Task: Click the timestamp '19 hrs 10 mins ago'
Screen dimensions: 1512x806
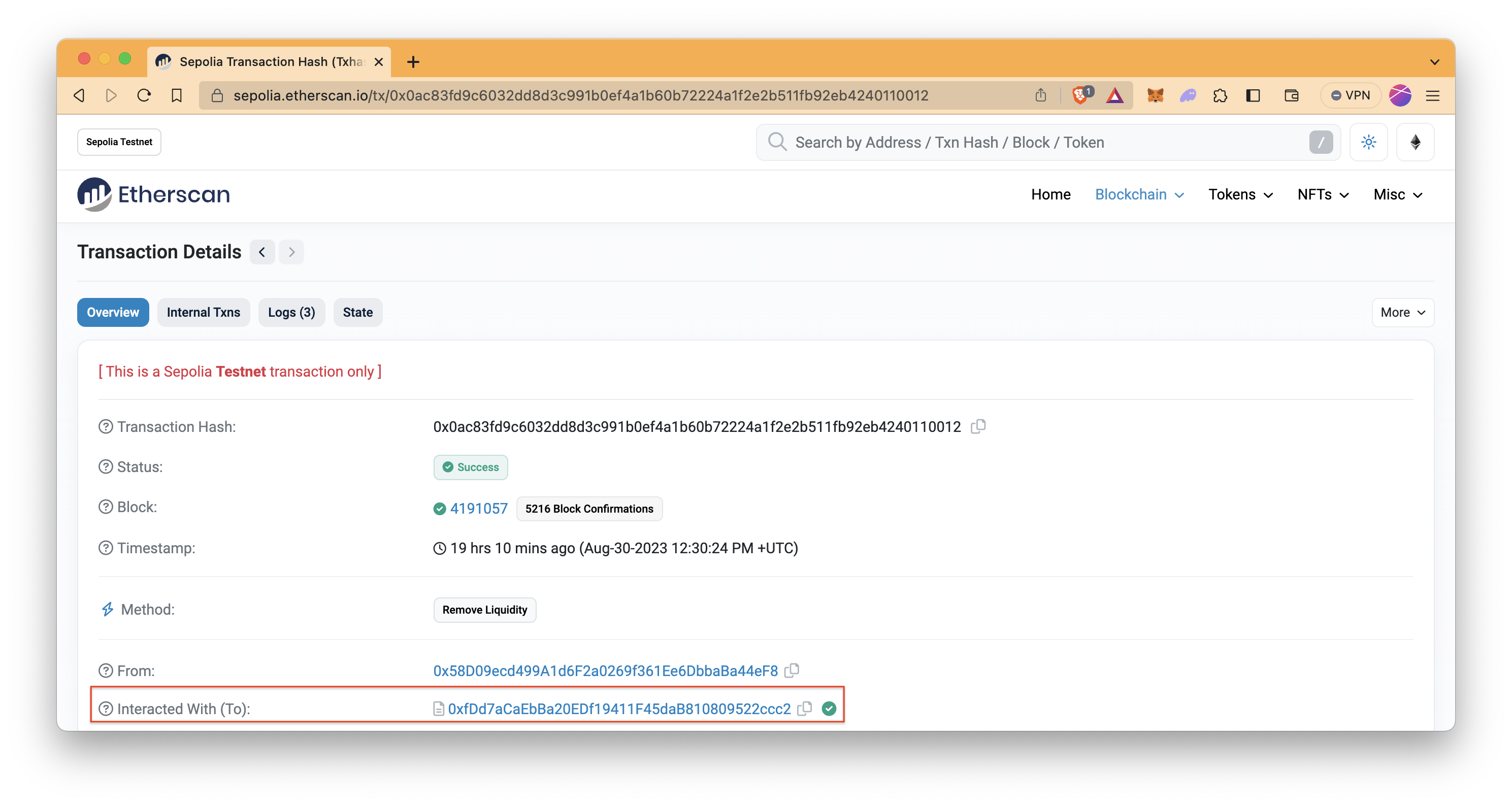Action: (x=512, y=548)
